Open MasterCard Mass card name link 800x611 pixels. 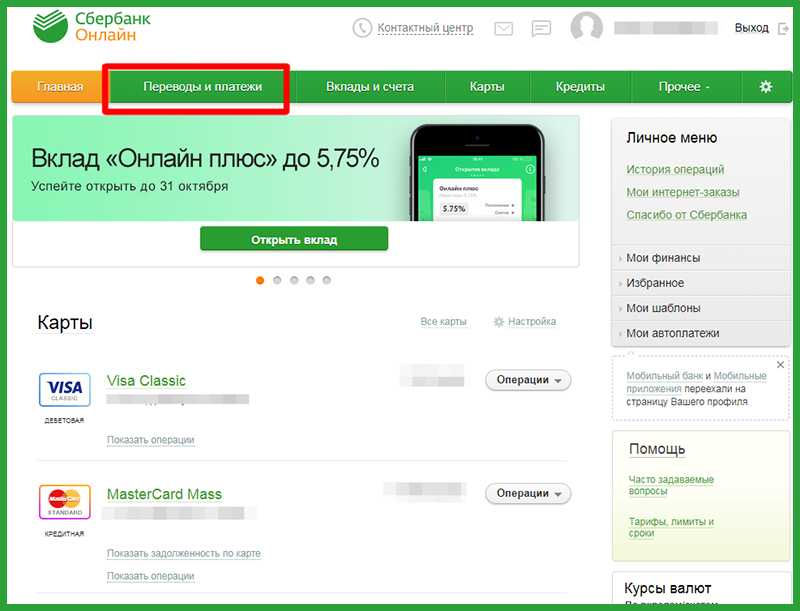pos(164,494)
